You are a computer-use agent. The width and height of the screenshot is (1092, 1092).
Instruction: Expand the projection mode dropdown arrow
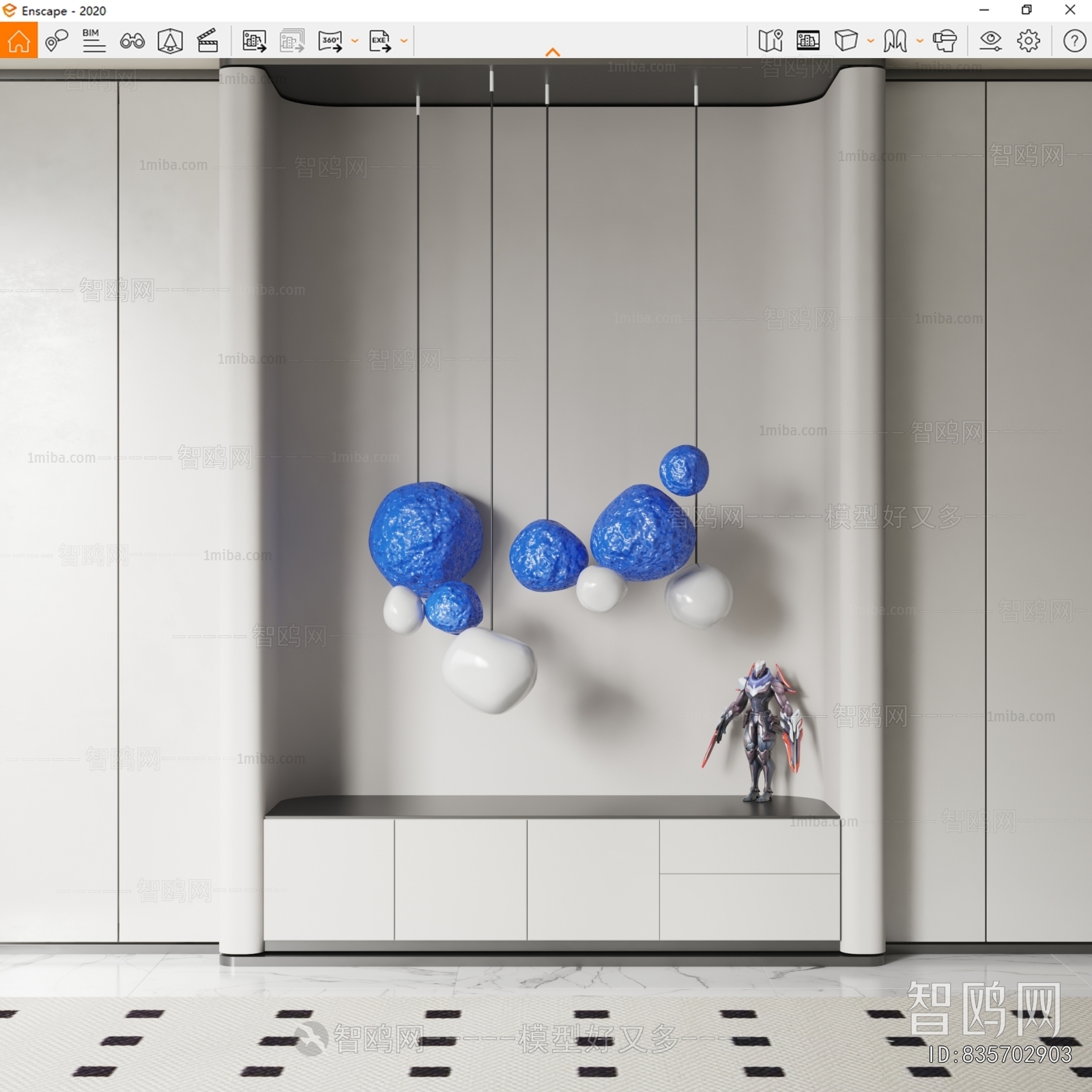871,41
